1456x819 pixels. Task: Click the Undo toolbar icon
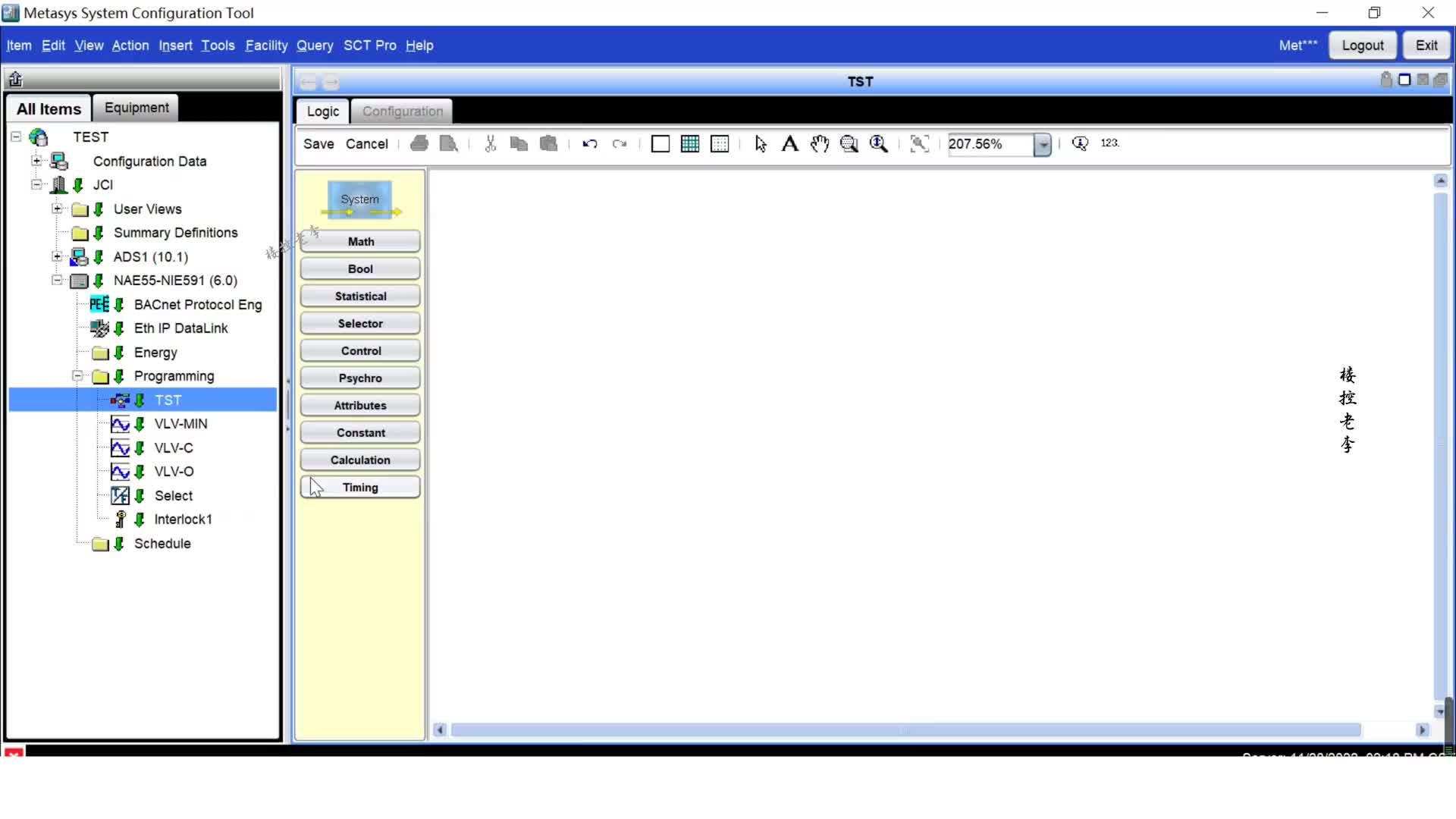(590, 144)
